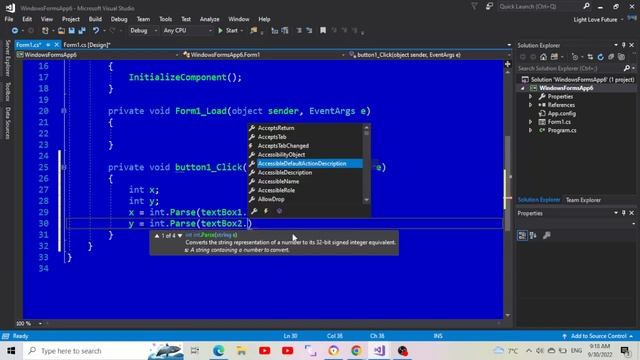
Task: Toggle auto-hide pin on Properties panel
Action: pos(623,213)
